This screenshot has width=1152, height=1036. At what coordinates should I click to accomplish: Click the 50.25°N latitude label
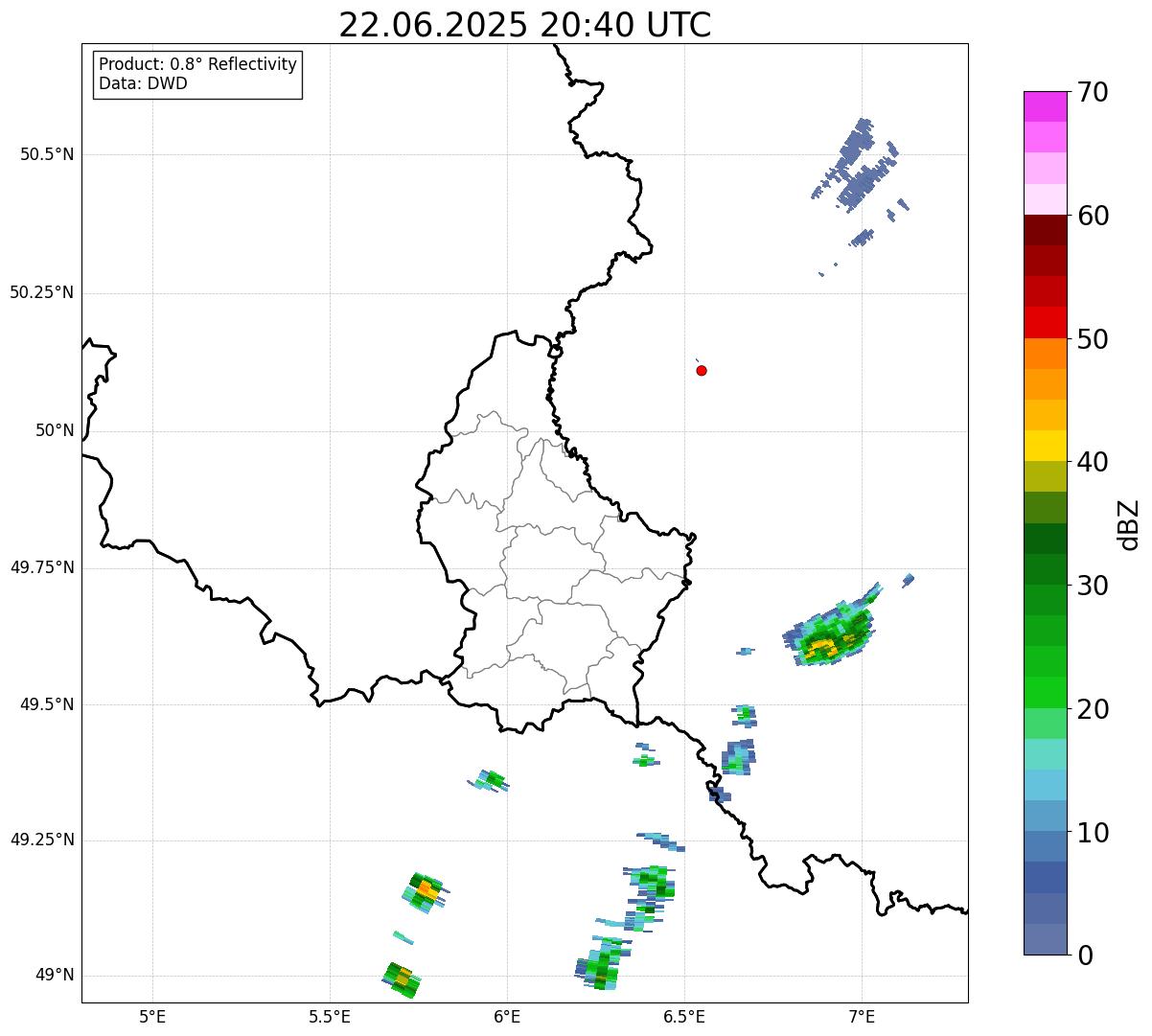41,292
